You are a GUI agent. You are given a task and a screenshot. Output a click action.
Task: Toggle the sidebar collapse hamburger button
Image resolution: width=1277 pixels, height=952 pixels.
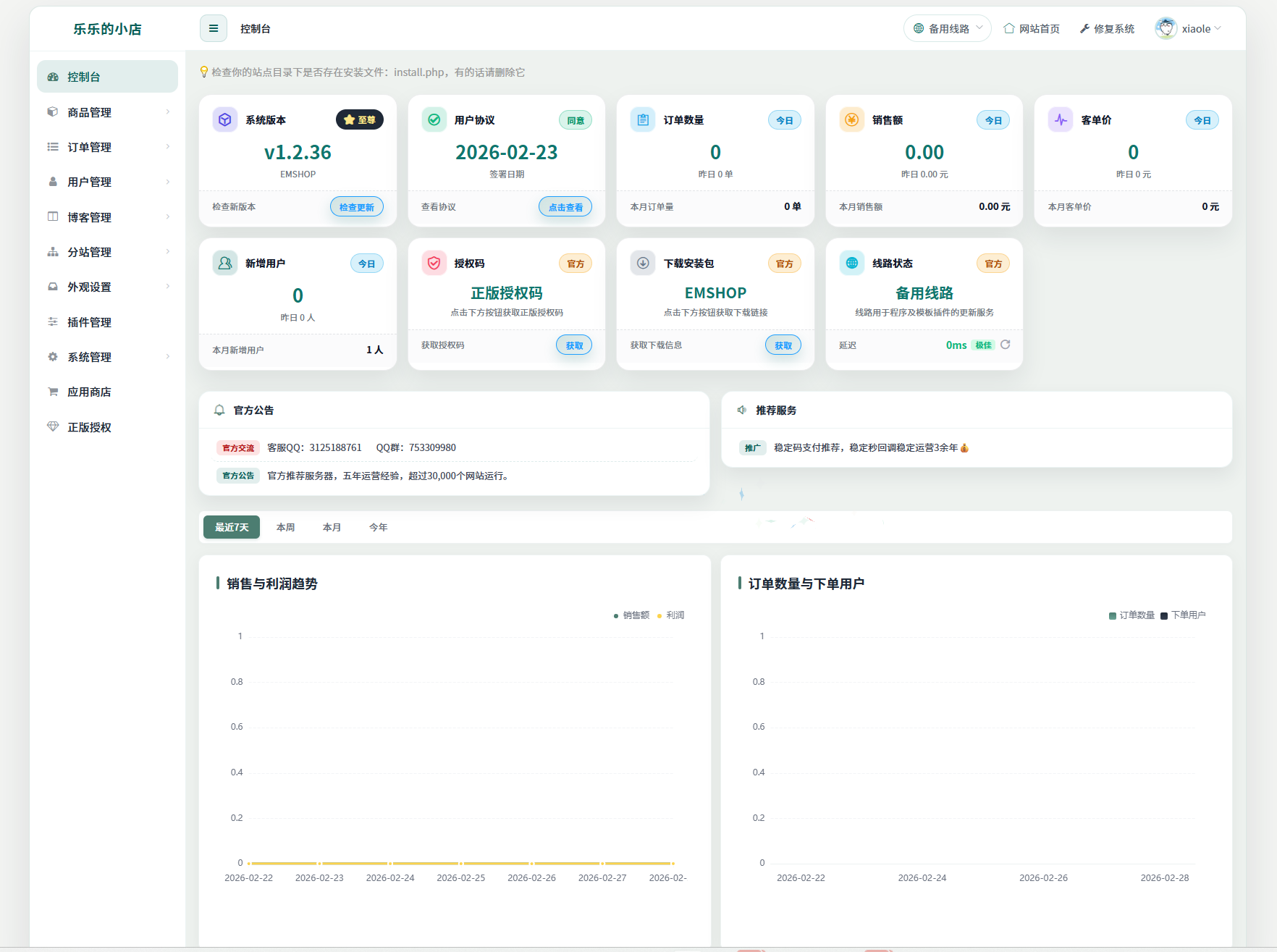coord(213,28)
